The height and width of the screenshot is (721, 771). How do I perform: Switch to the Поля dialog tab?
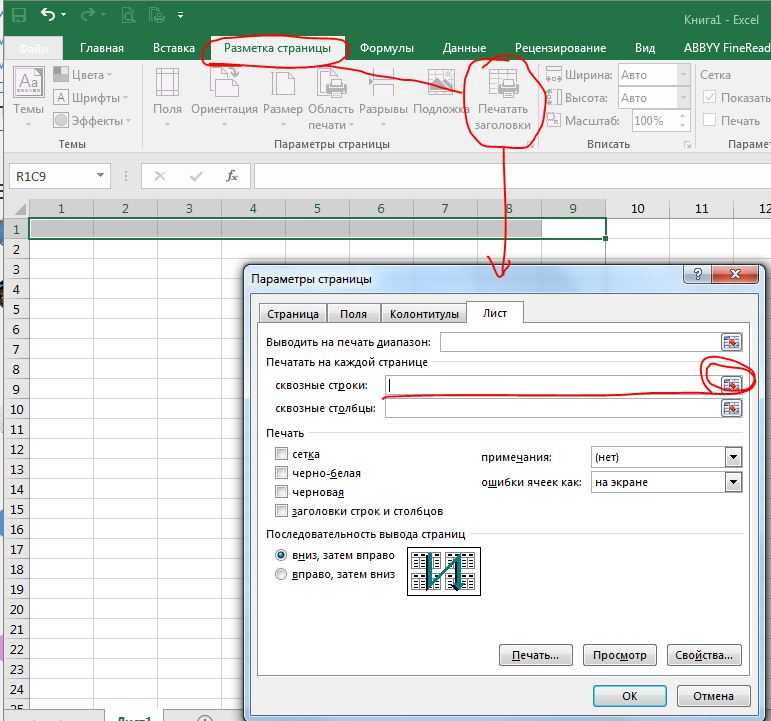pos(354,314)
